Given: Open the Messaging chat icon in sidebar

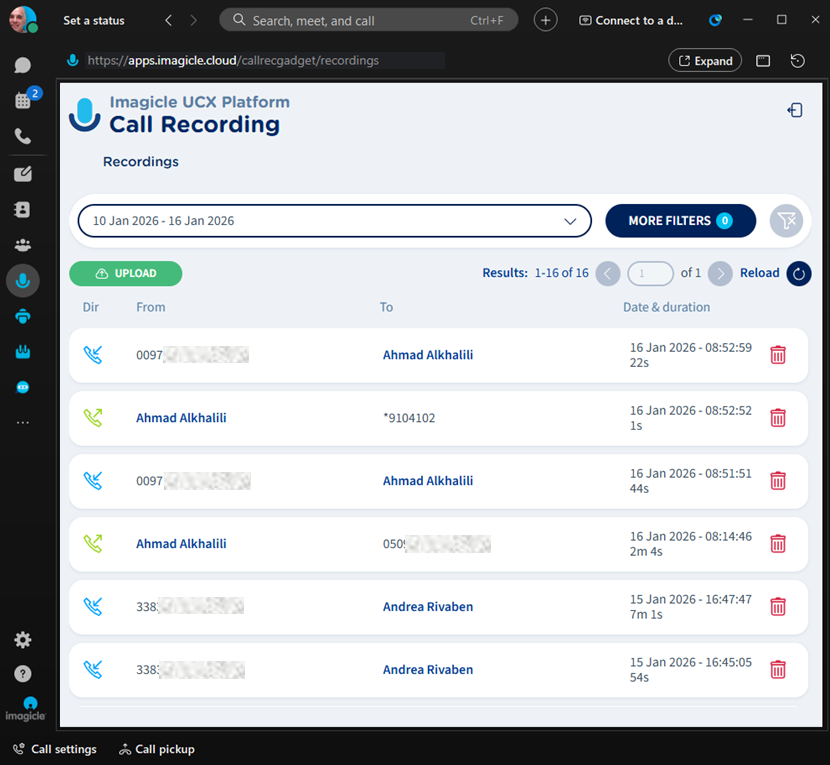Looking at the screenshot, I should tap(22, 66).
